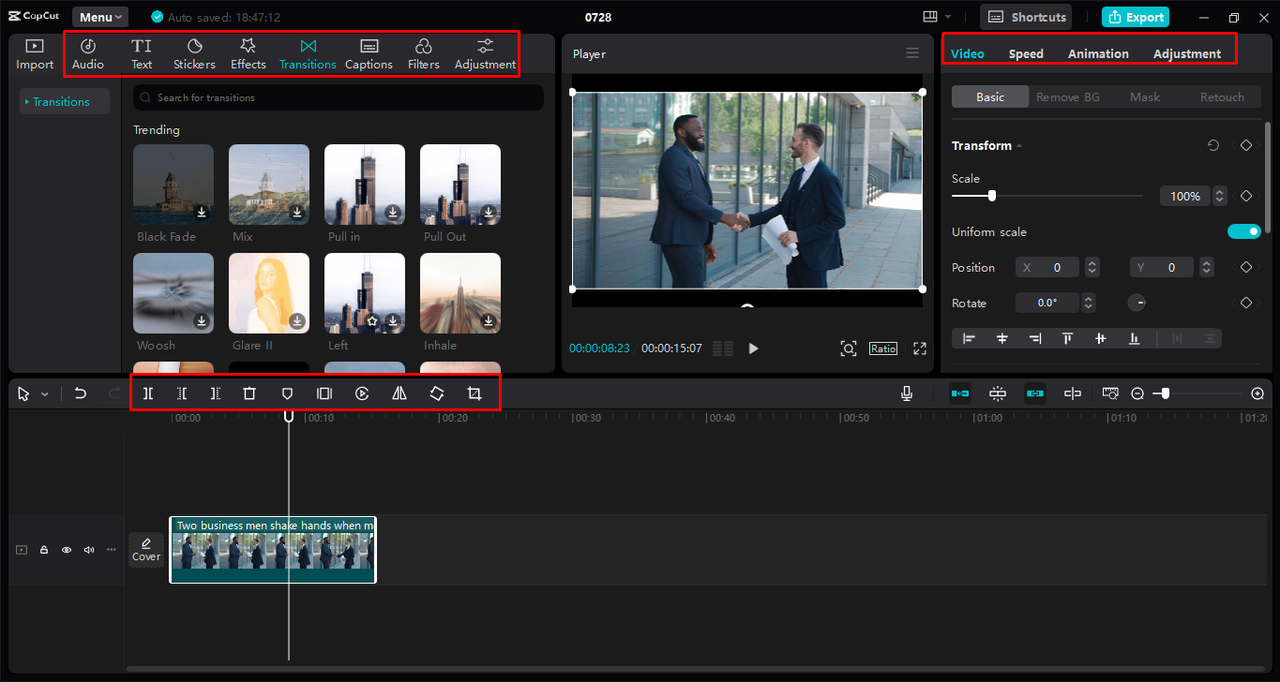Image resolution: width=1280 pixels, height=682 pixels.
Task: Add a marker with the shield icon
Action: coord(287,394)
